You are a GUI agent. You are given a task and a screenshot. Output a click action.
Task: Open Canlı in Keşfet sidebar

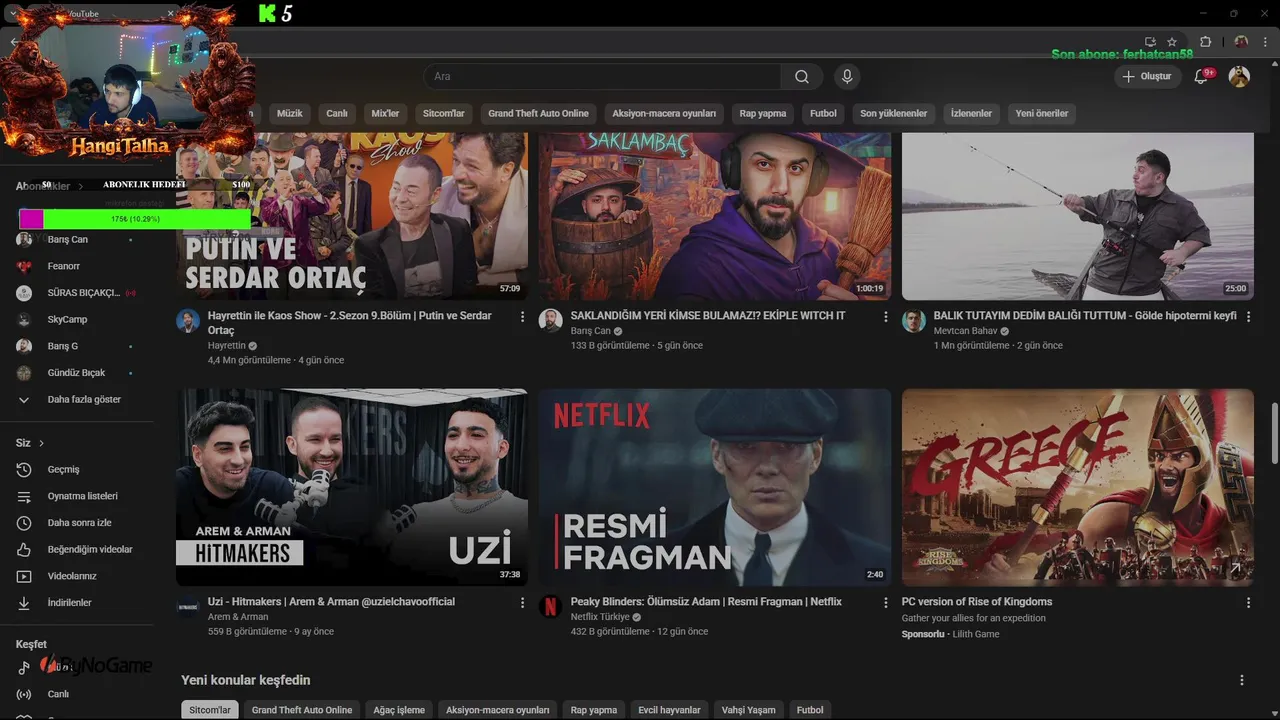tap(78, 694)
